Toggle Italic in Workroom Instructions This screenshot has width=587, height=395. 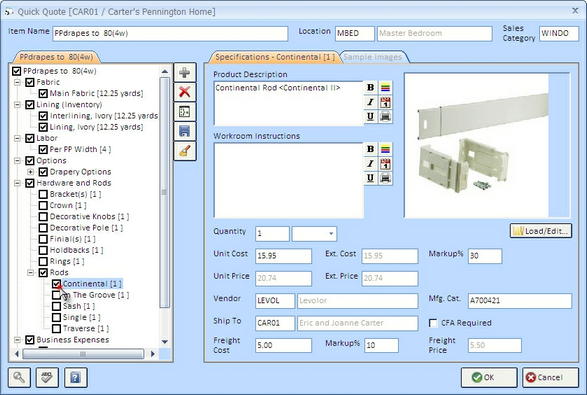370,164
